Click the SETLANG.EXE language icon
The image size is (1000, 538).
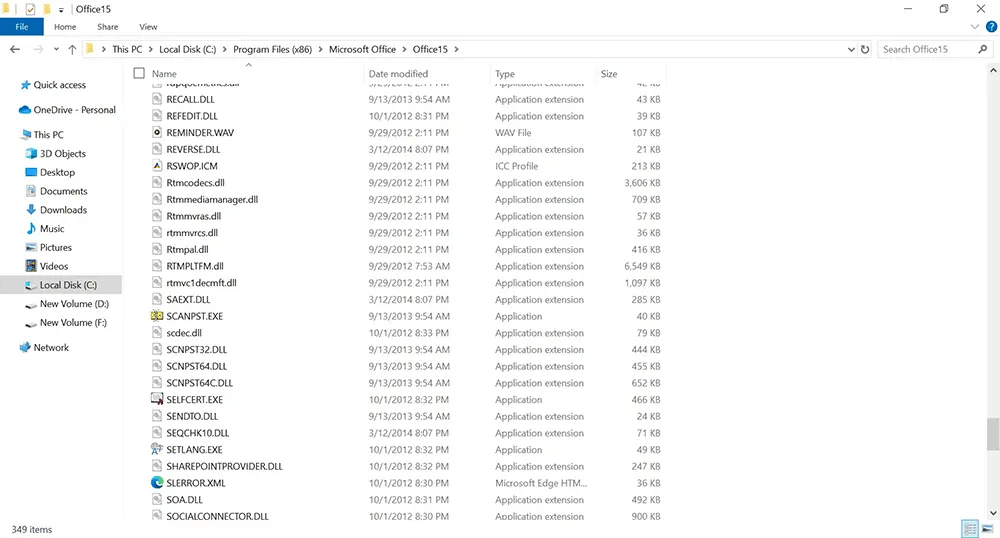(x=157, y=449)
